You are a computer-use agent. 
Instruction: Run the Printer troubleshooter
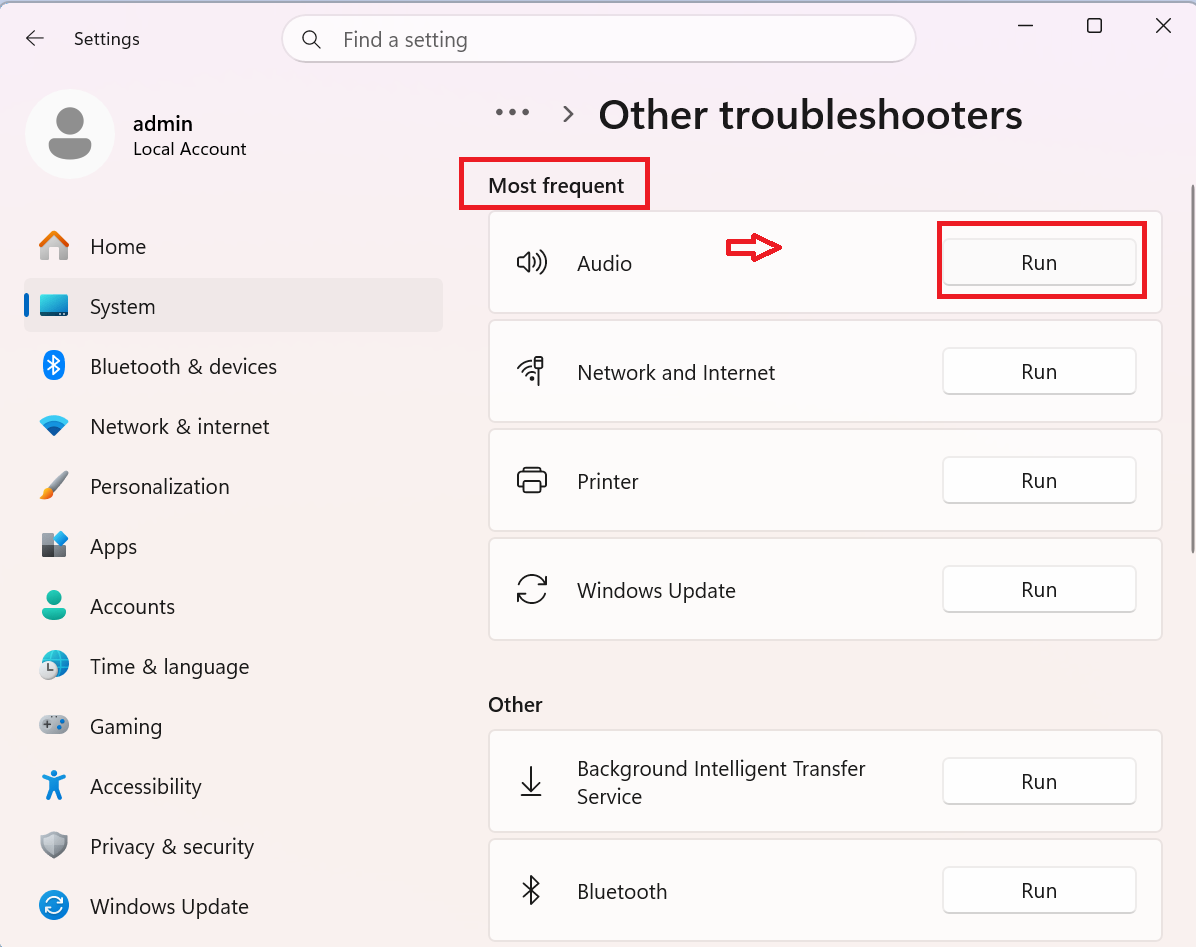[x=1039, y=480]
